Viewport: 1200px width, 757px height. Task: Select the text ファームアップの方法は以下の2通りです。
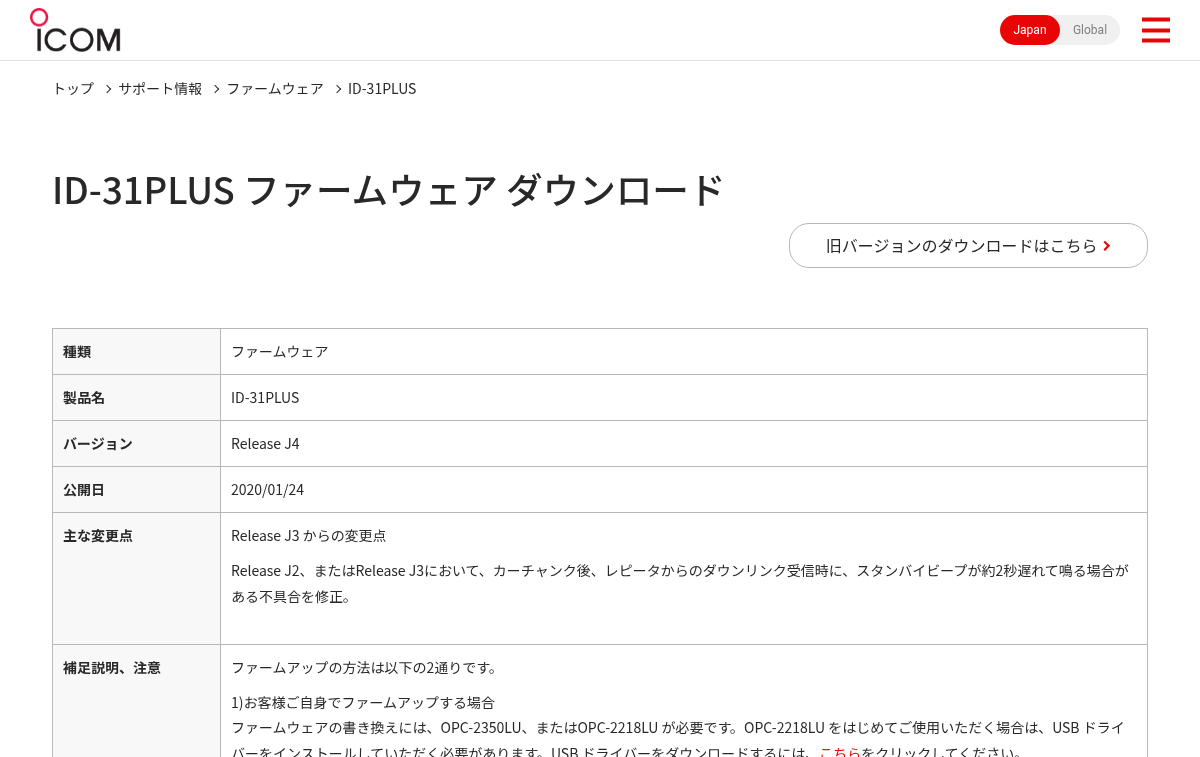click(365, 667)
